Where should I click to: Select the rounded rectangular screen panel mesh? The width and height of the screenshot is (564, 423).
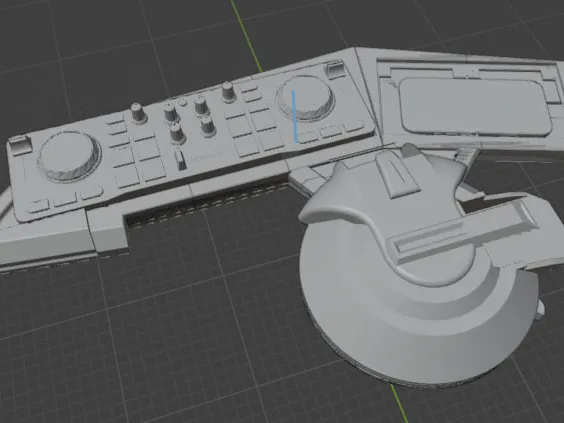[x=475, y=107]
